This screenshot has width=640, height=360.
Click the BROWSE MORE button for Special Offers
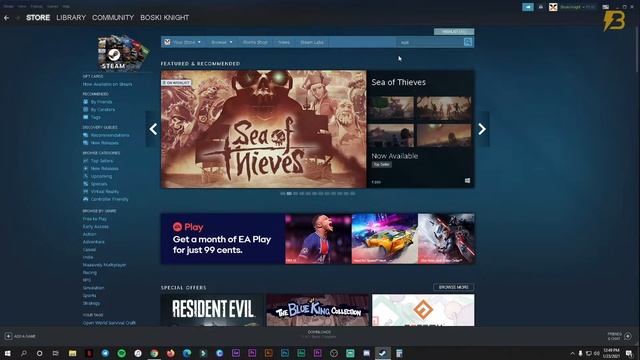coord(453,287)
